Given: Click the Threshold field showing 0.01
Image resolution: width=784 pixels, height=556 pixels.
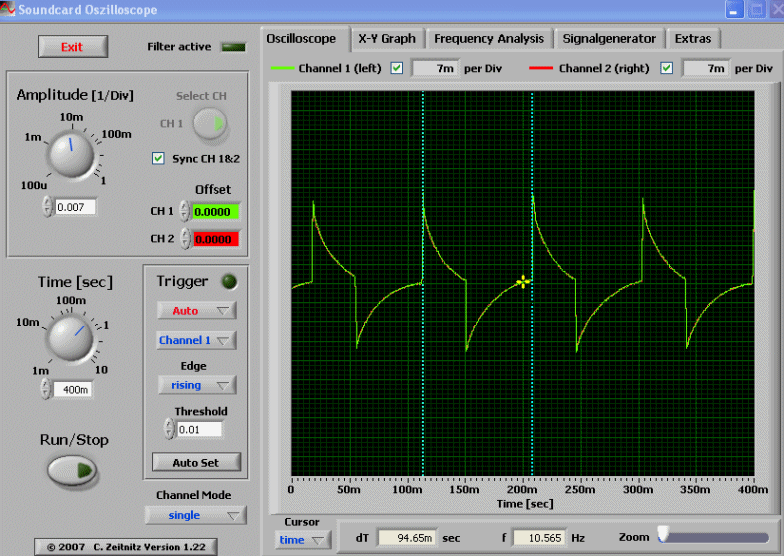Looking at the screenshot, I should coord(200,430).
